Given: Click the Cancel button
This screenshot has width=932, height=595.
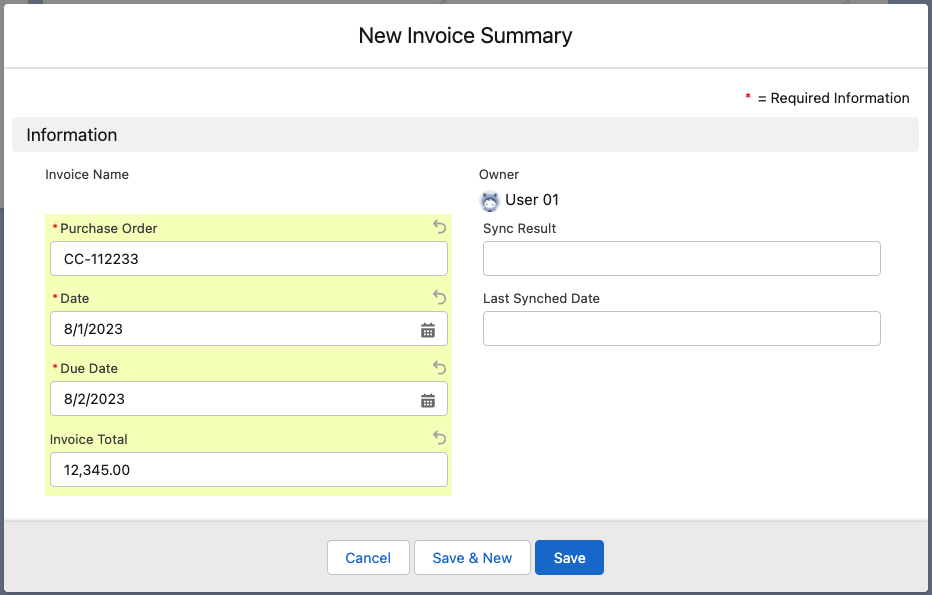Looking at the screenshot, I should tap(368, 558).
